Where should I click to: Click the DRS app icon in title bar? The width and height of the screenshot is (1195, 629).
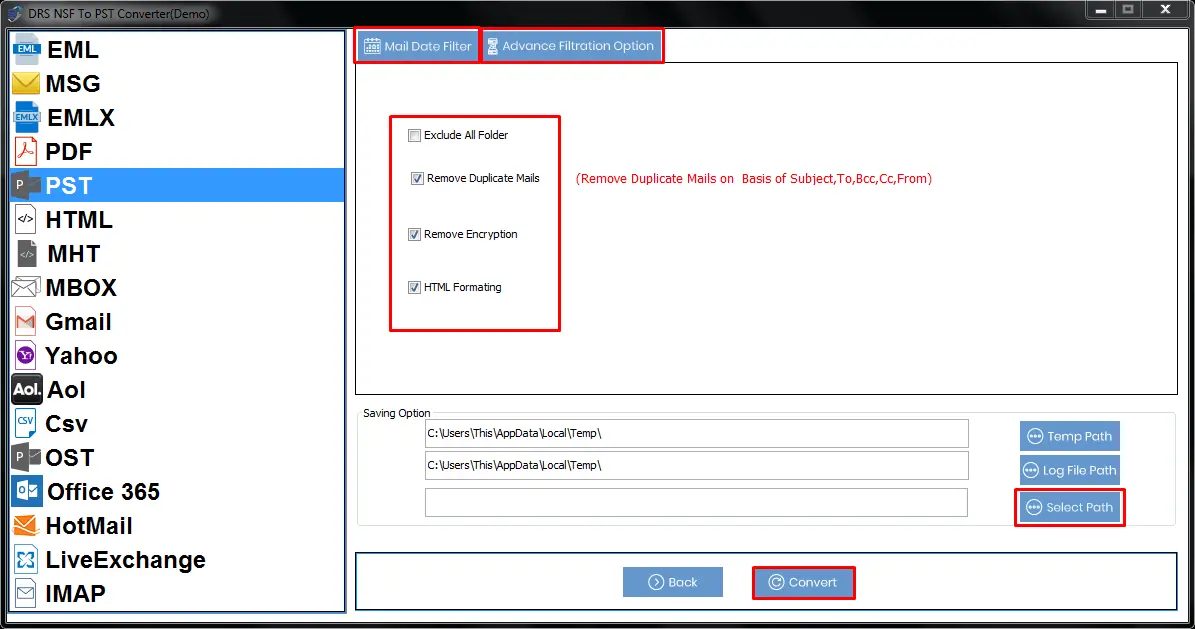click(x=14, y=13)
